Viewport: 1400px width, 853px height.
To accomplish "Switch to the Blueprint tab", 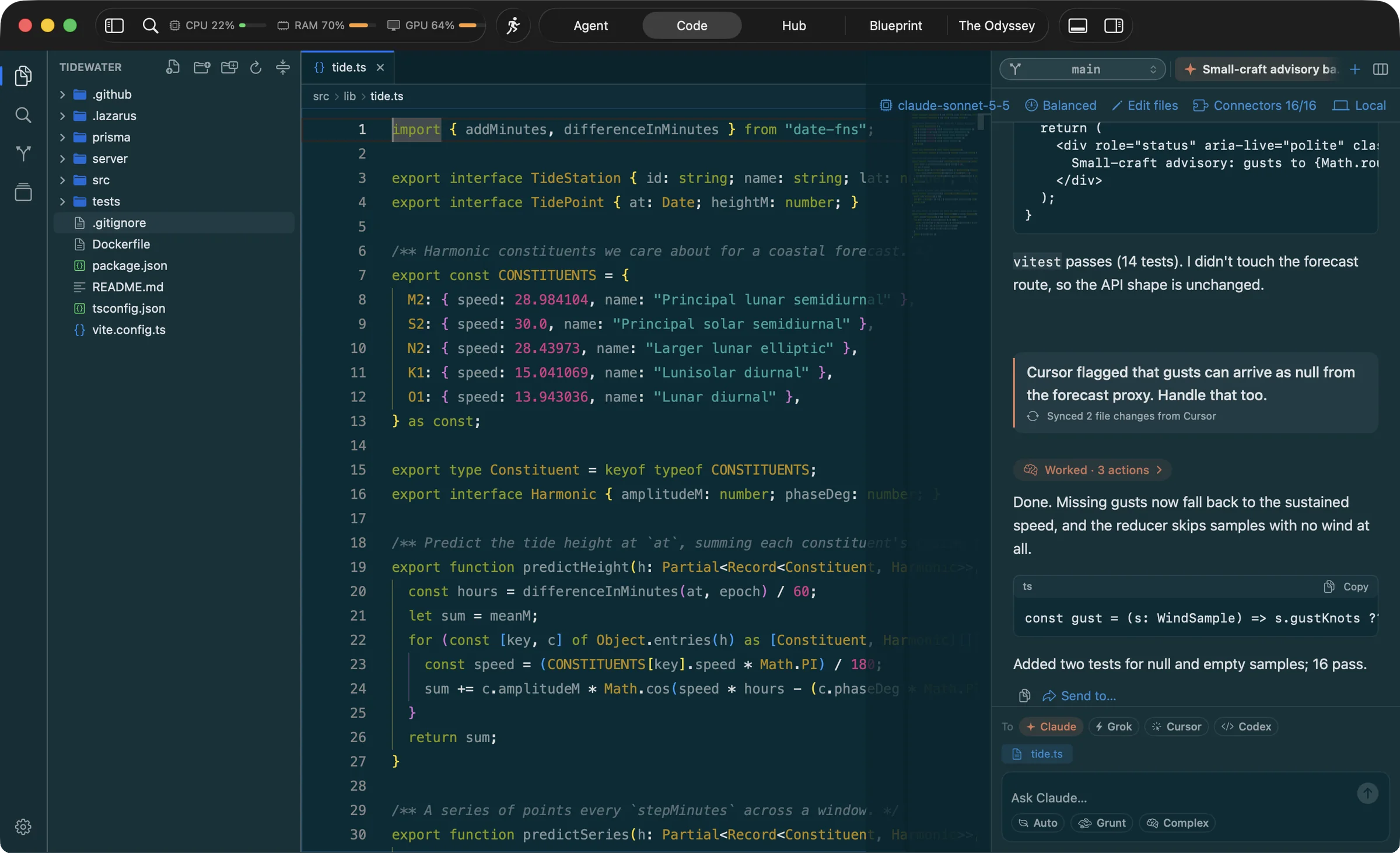I will pyautogui.click(x=895, y=26).
